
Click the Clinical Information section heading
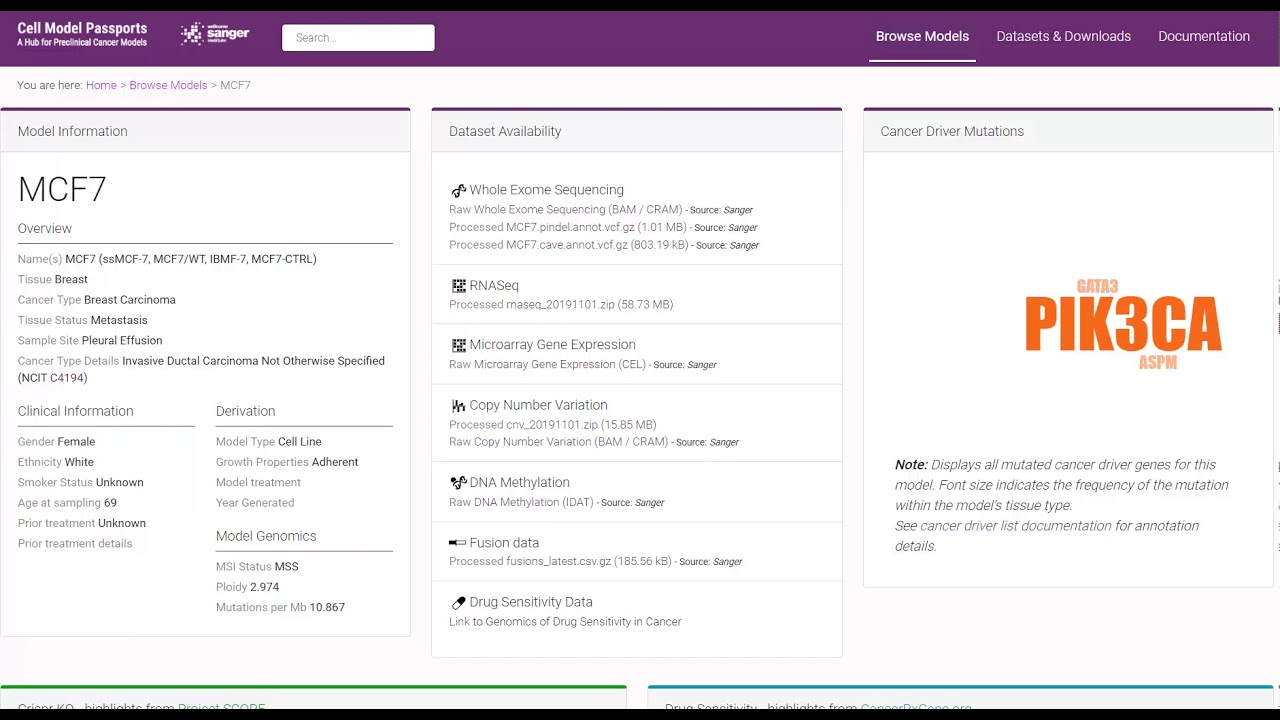click(x=75, y=411)
